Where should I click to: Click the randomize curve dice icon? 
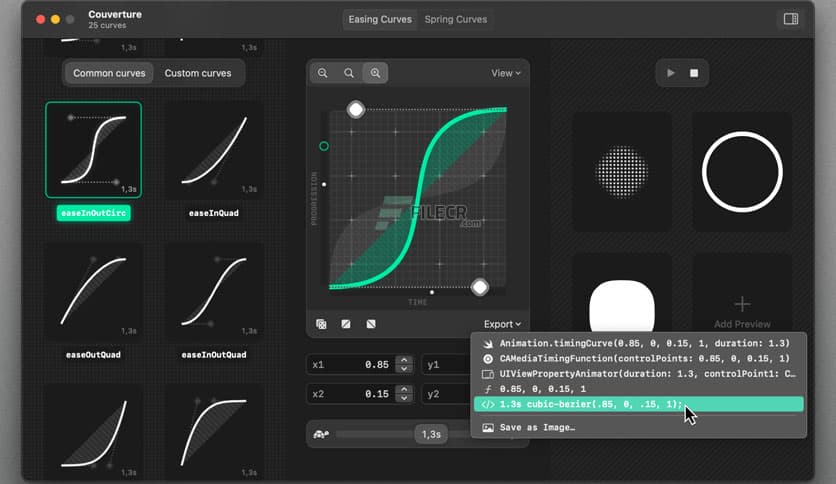click(x=321, y=324)
